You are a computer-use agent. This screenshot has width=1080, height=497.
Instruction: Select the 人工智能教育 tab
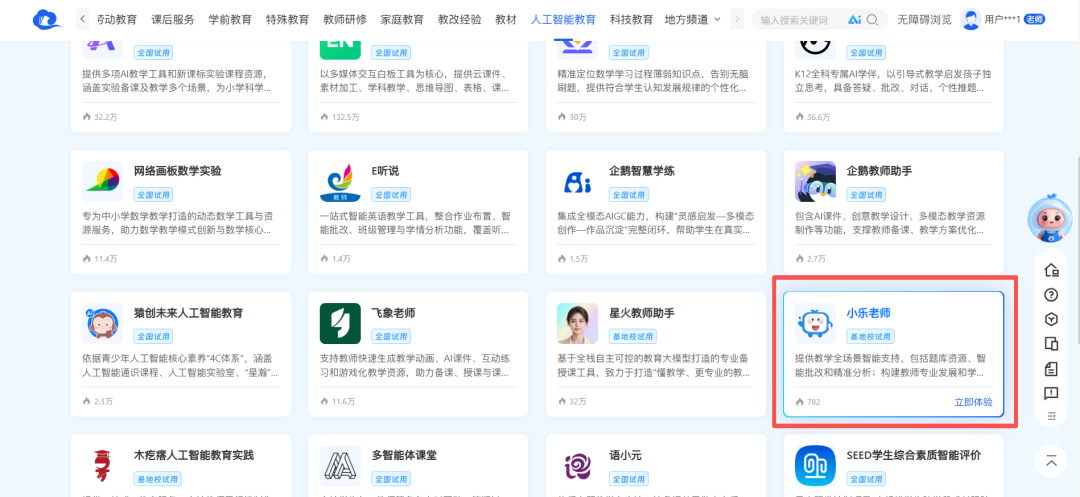point(563,19)
